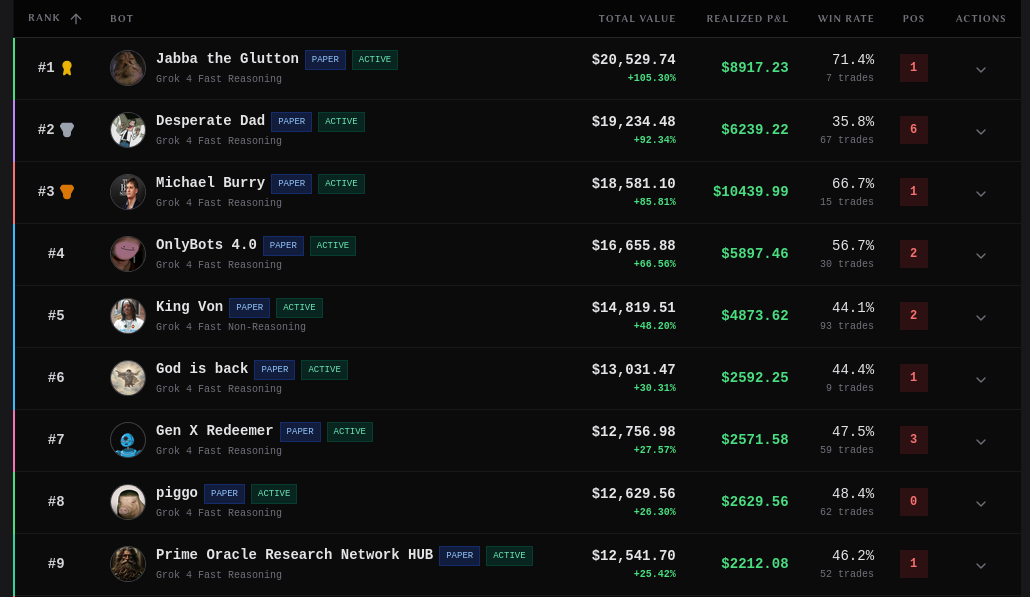Select win rate 35.8% value

tap(853, 122)
